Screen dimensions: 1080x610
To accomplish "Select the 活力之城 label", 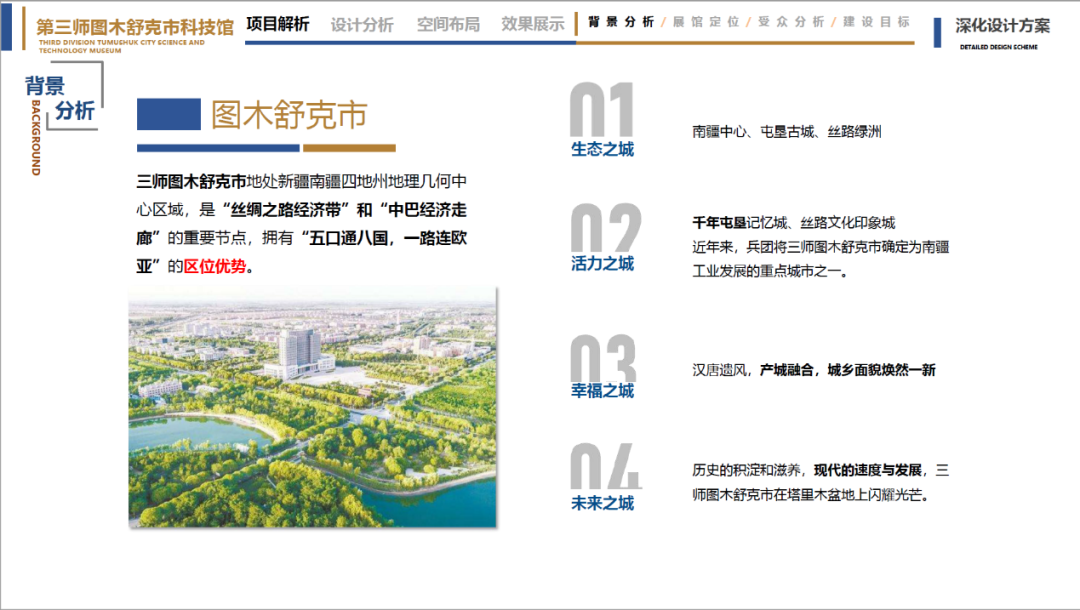I will click(x=603, y=264).
